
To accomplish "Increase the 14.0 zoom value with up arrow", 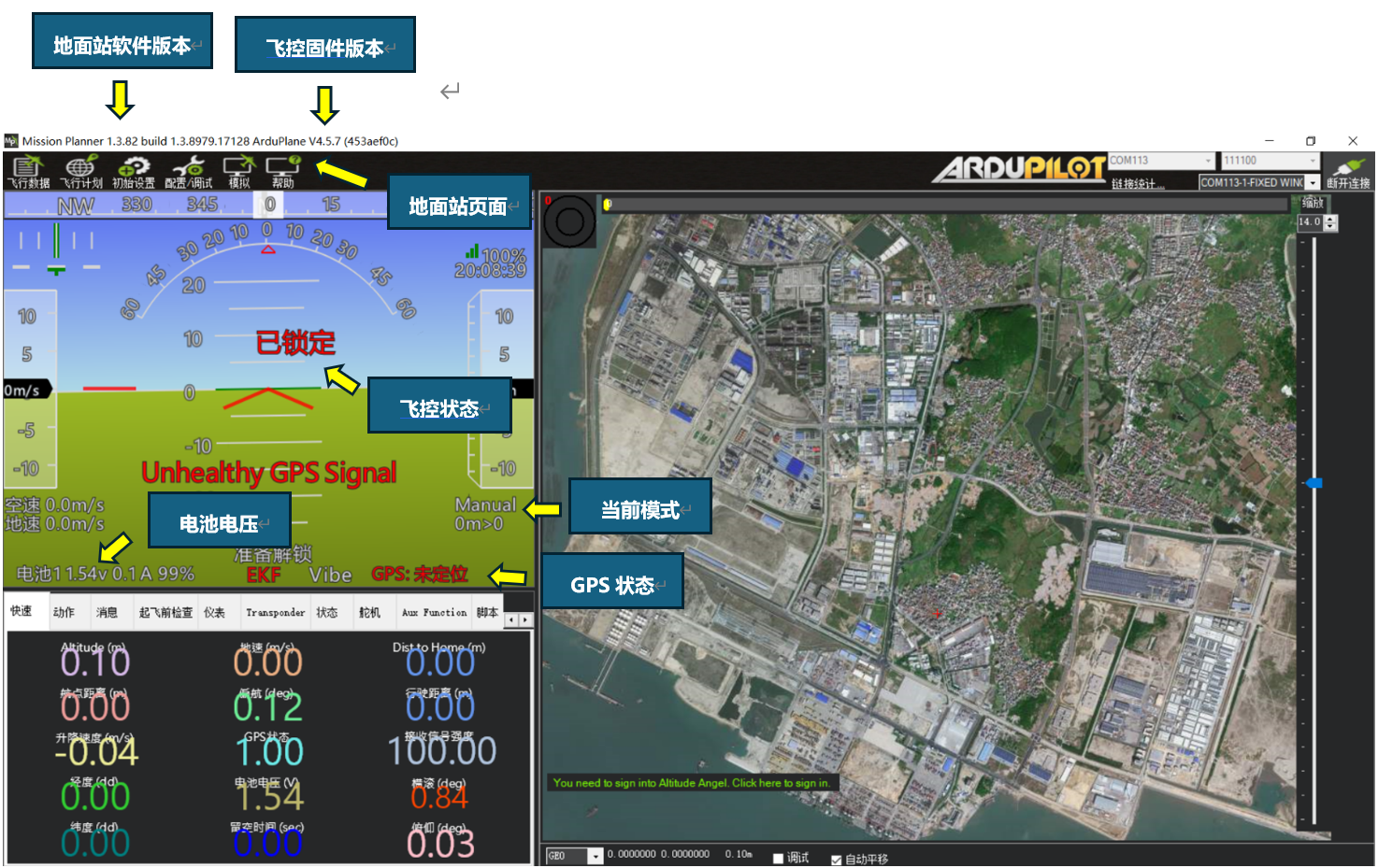I will coord(1331,219).
